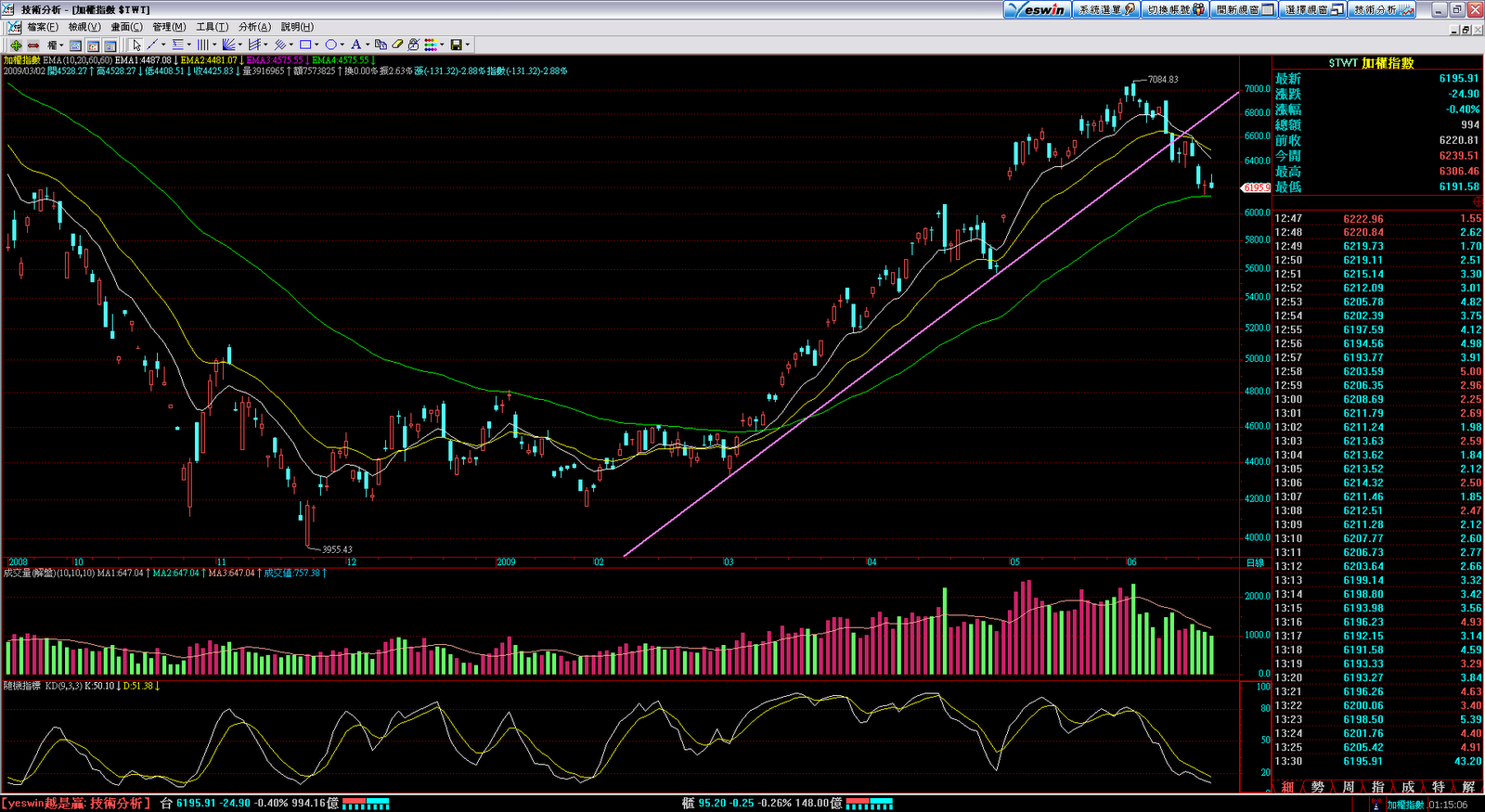
Task: Click the first chart layout icon
Action: 75,45
